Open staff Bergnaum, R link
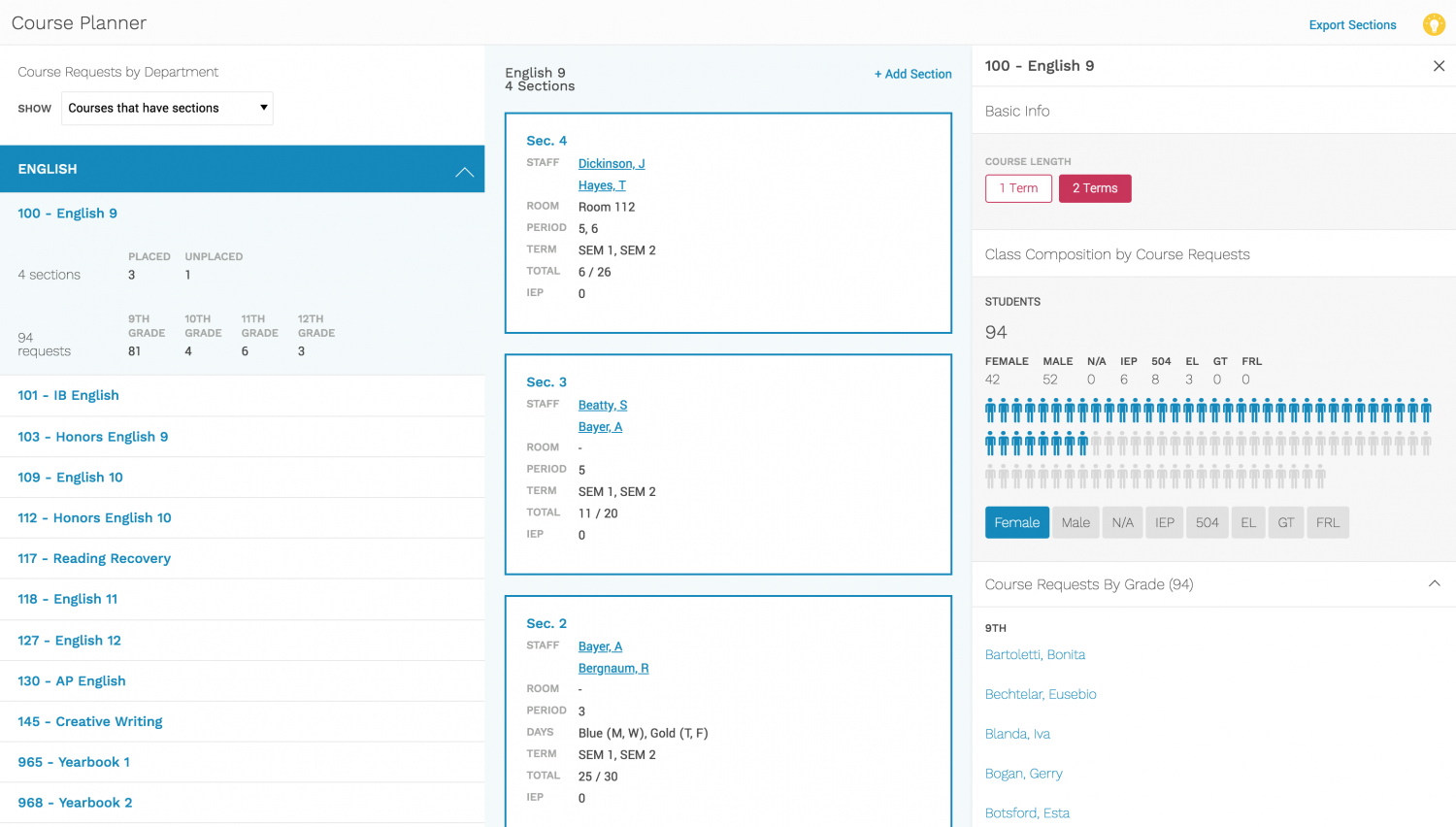 pyautogui.click(x=613, y=668)
